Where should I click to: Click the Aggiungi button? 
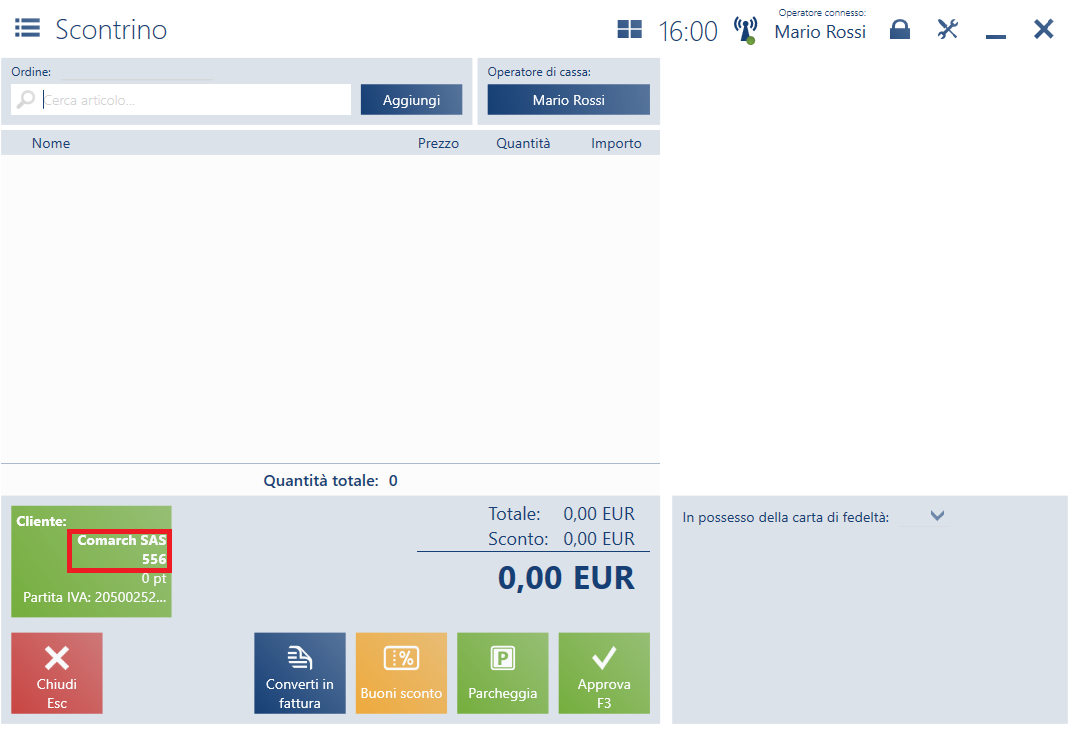coord(412,100)
